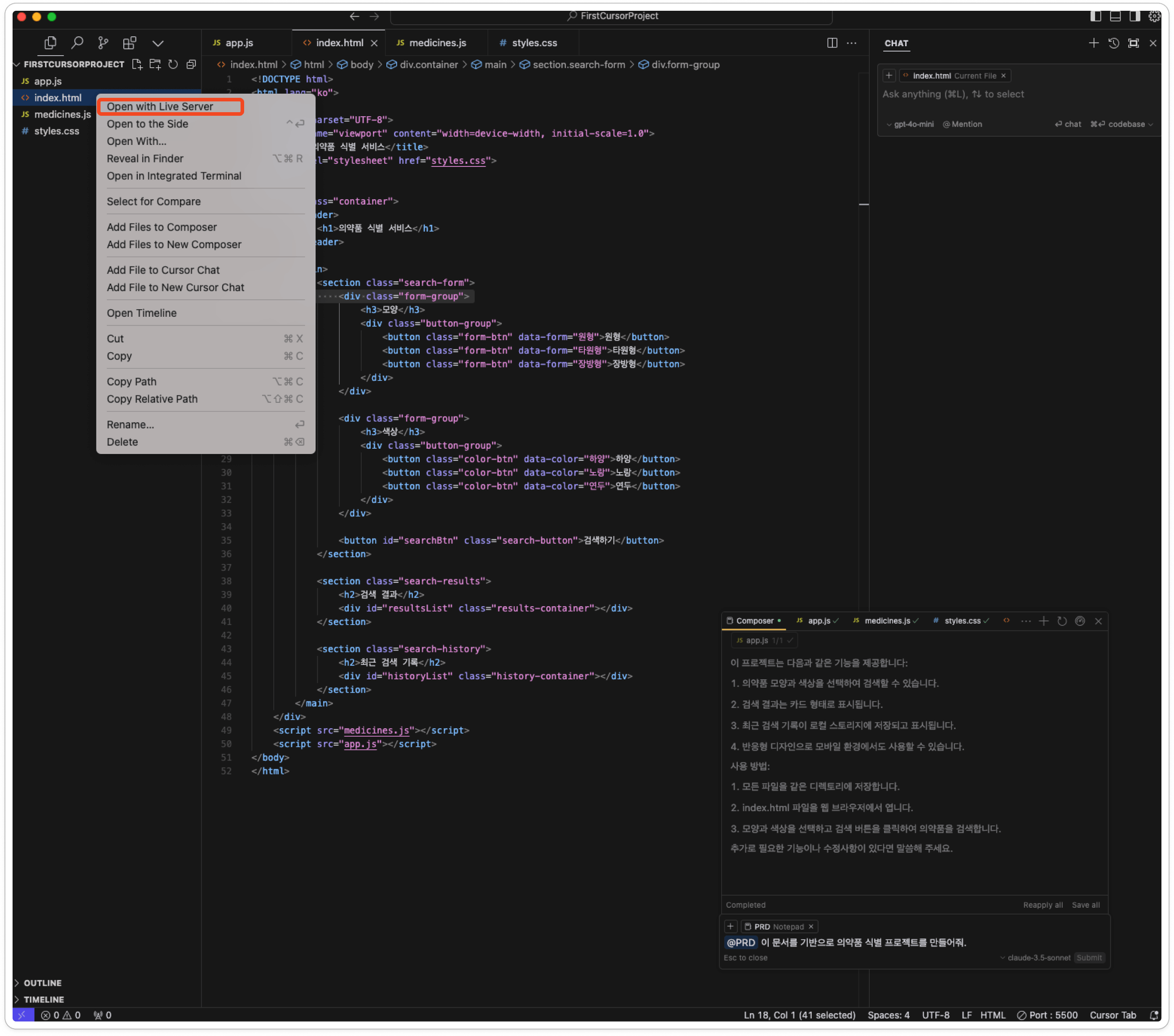Split the editor to the right
The width and height of the screenshot is (1174, 1036).
click(x=832, y=43)
